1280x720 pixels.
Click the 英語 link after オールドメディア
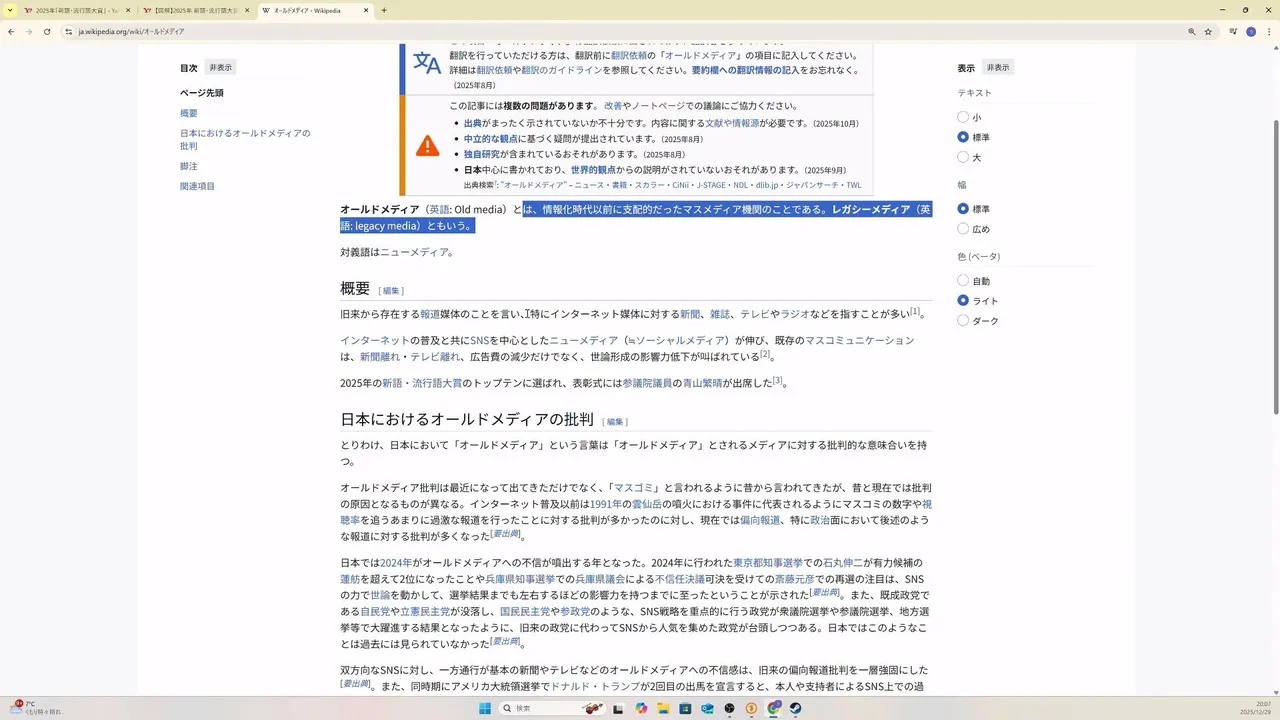pyautogui.click(x=438, y=210)
